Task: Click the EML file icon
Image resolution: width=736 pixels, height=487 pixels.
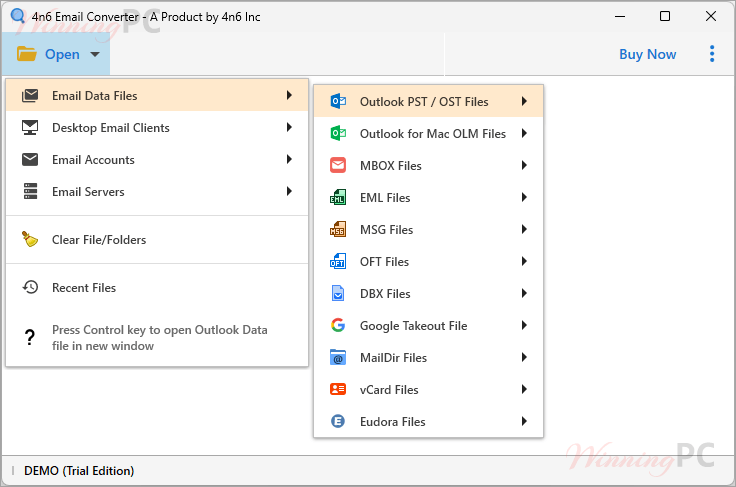Action: 338,197
